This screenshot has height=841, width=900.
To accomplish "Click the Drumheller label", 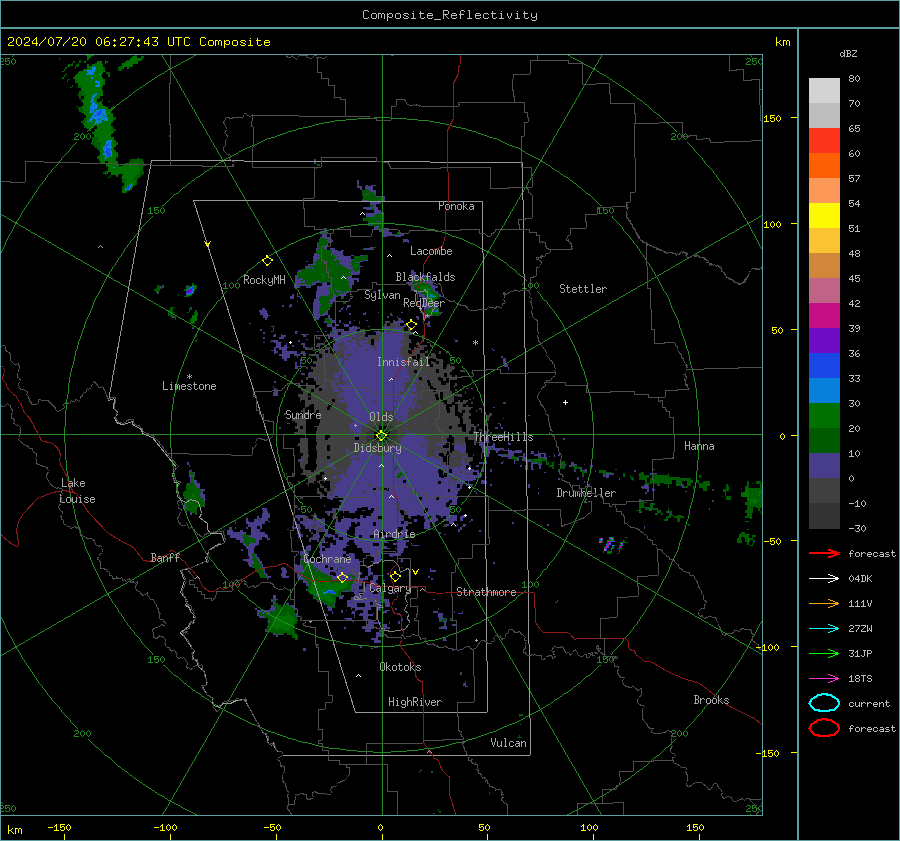I will click(x=586, y=493).
